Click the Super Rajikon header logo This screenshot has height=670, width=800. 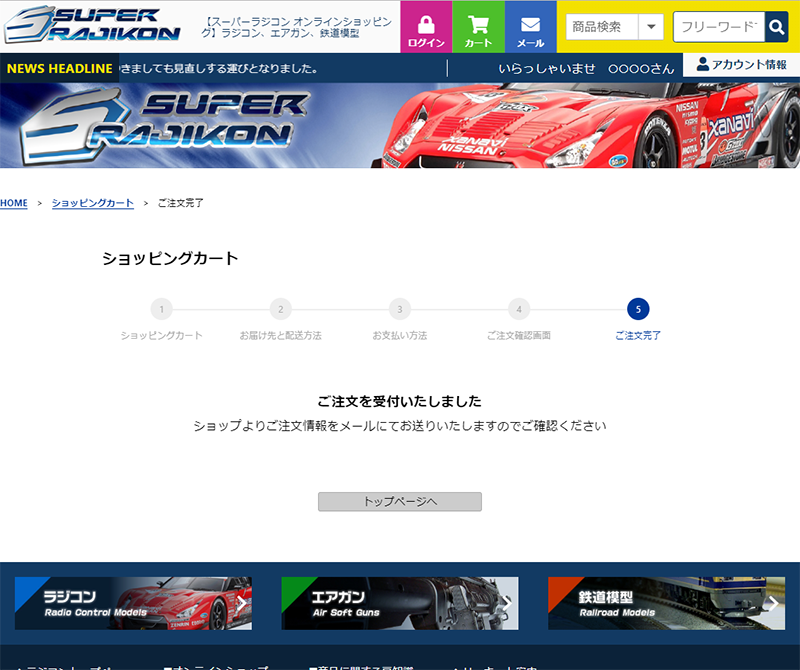pos(93,26)
